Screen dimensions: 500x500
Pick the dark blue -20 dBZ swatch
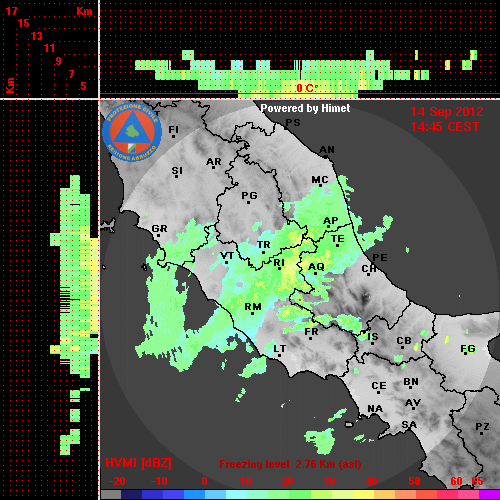(132, 494)
